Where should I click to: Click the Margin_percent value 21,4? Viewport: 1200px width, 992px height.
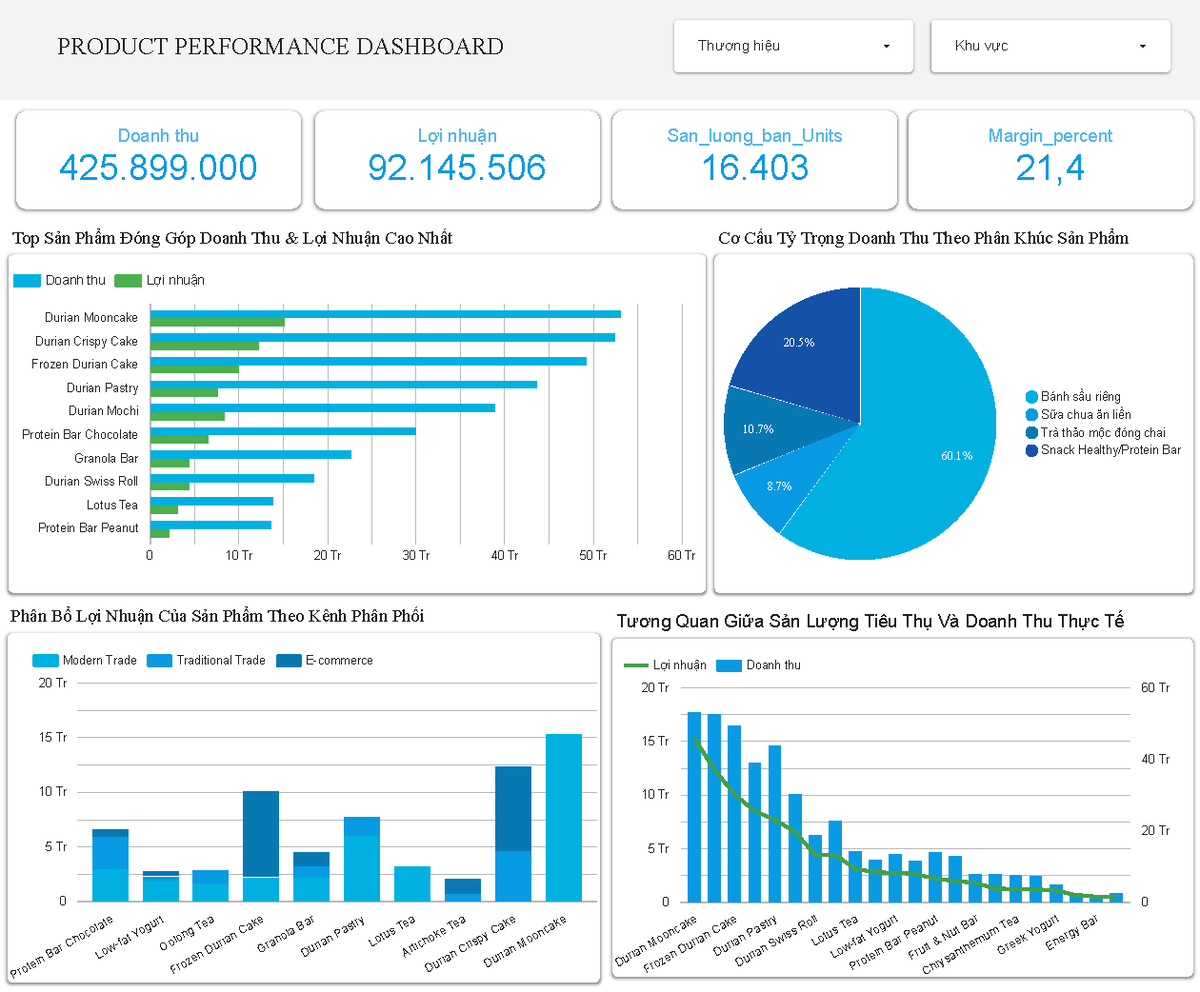tap(1050, 167)
